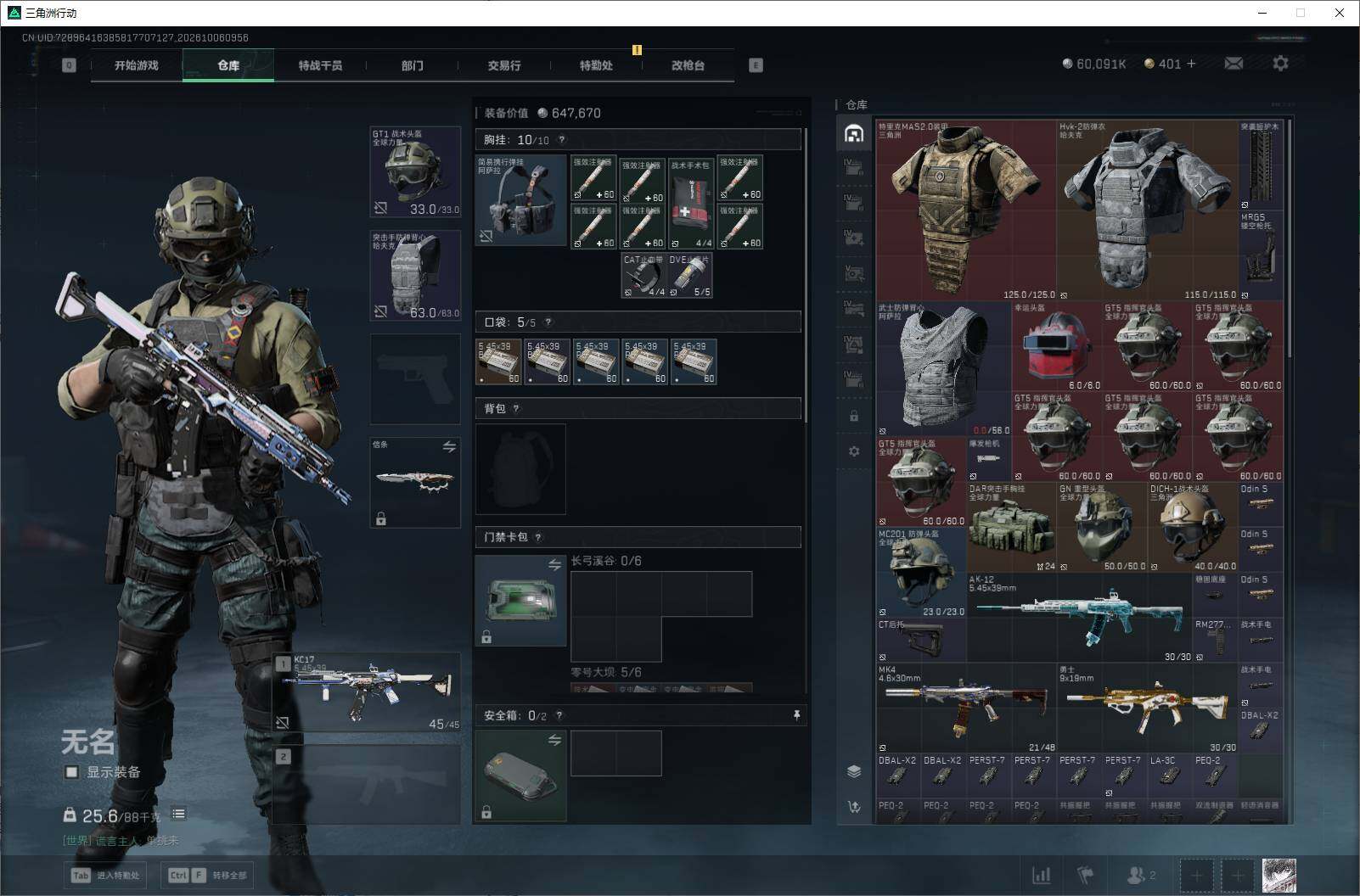Screen dimensions: 1360x896
Task: Toggle swap arrows on the safe box slot
Action: [554, 740]
